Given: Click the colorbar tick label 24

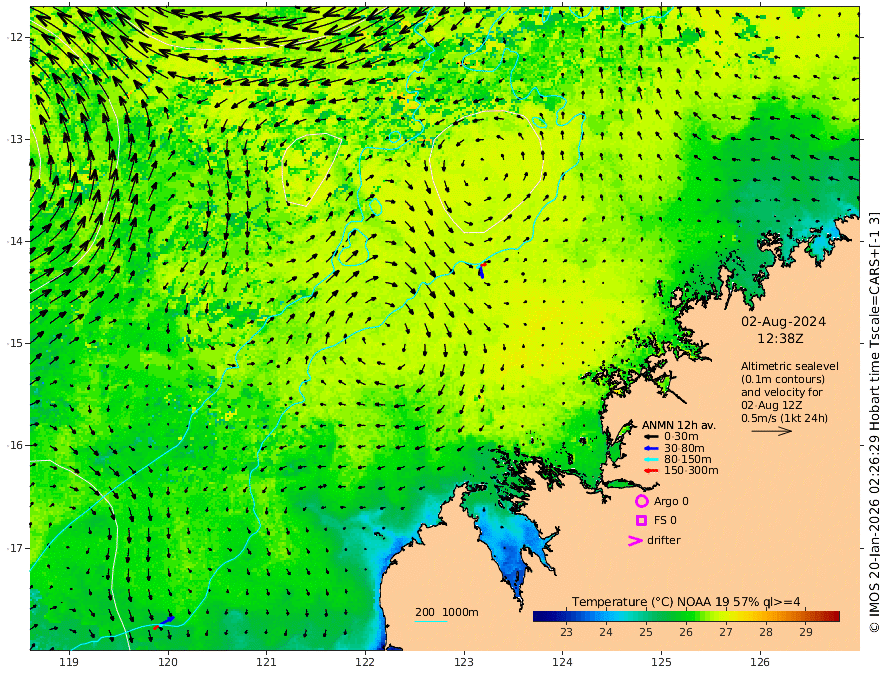Looking at the screenshot, I should pos(606,632).
